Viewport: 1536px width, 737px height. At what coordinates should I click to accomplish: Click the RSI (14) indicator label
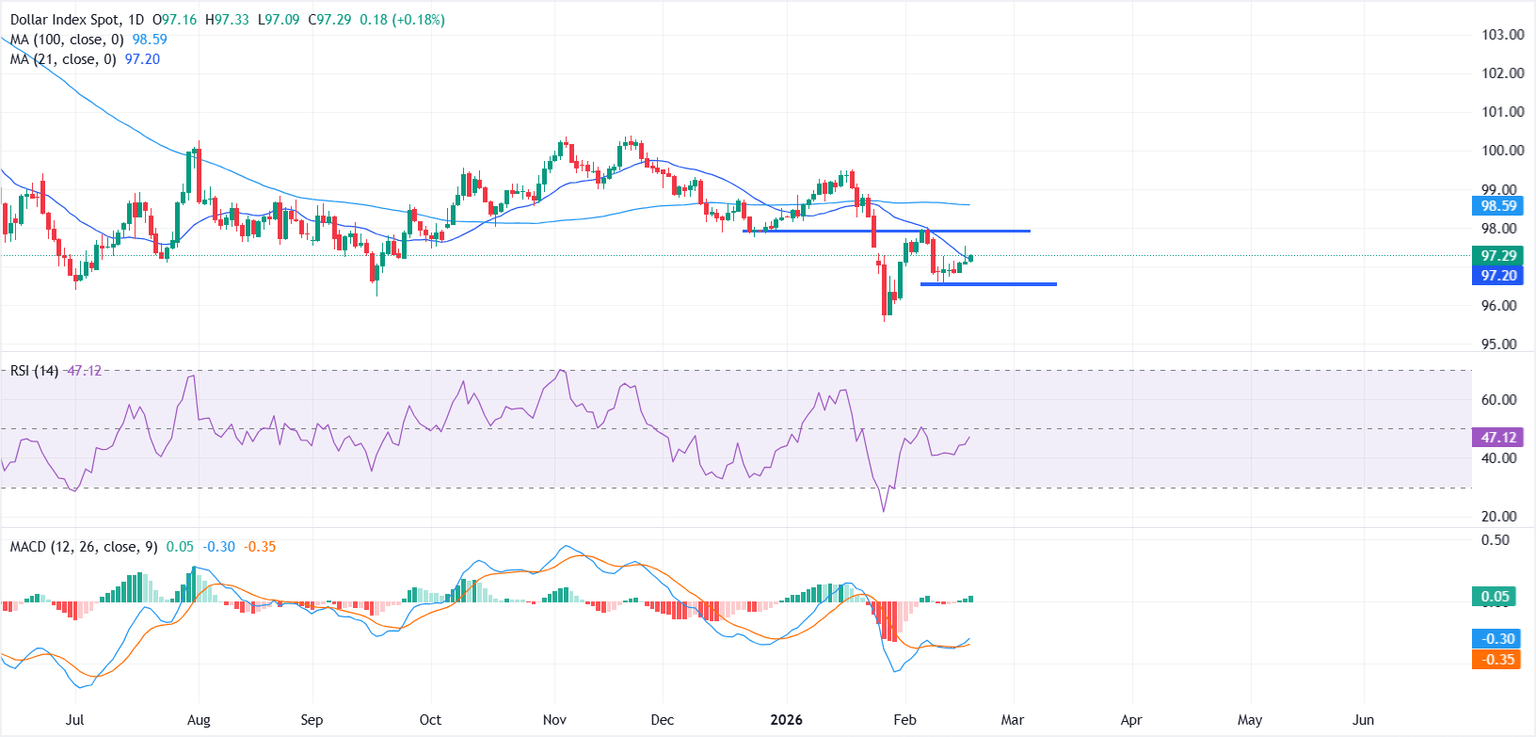[x=33, y=370]
